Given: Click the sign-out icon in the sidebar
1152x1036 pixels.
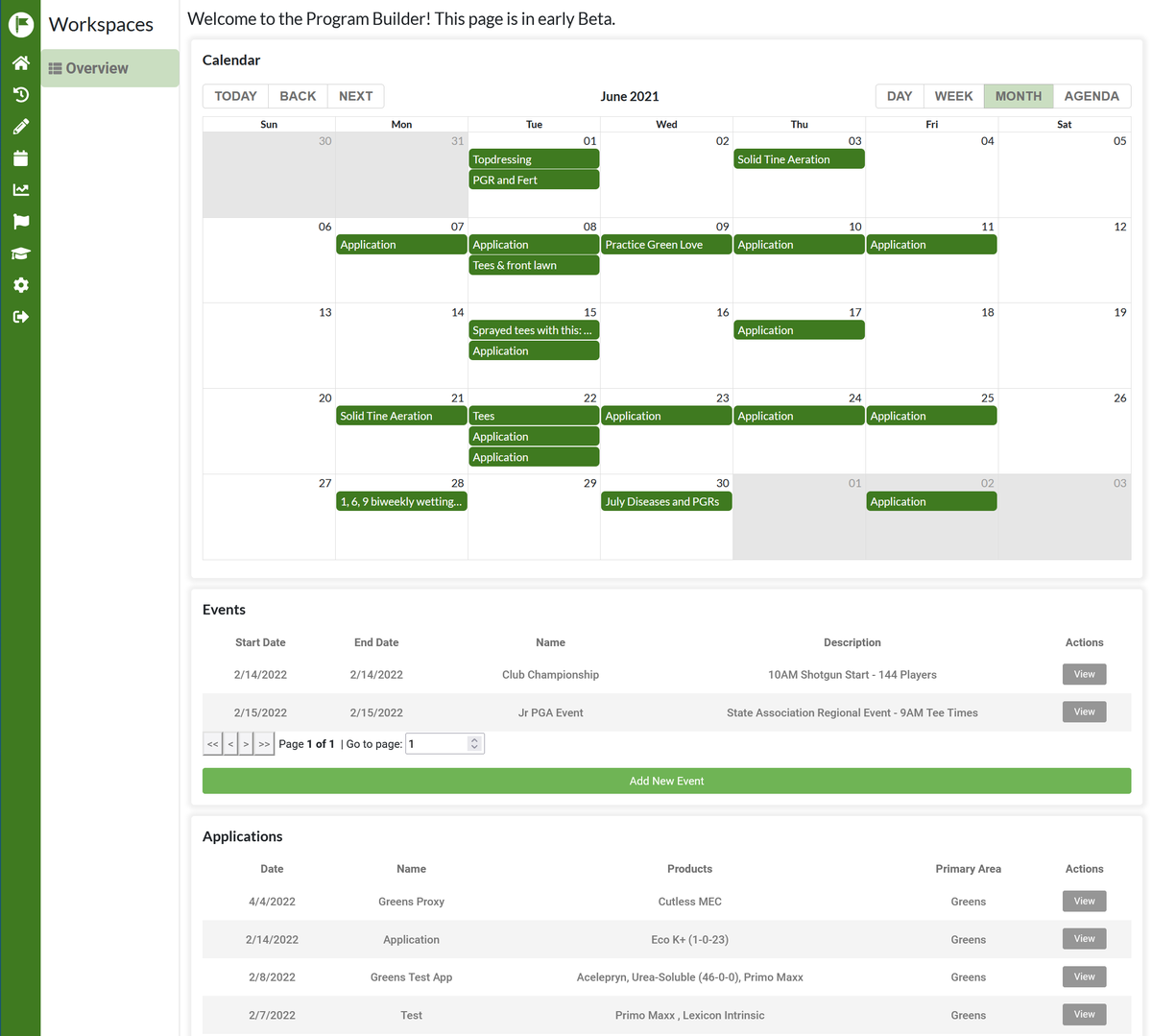Looking at the screenshot, I should (x=21, y=317).
